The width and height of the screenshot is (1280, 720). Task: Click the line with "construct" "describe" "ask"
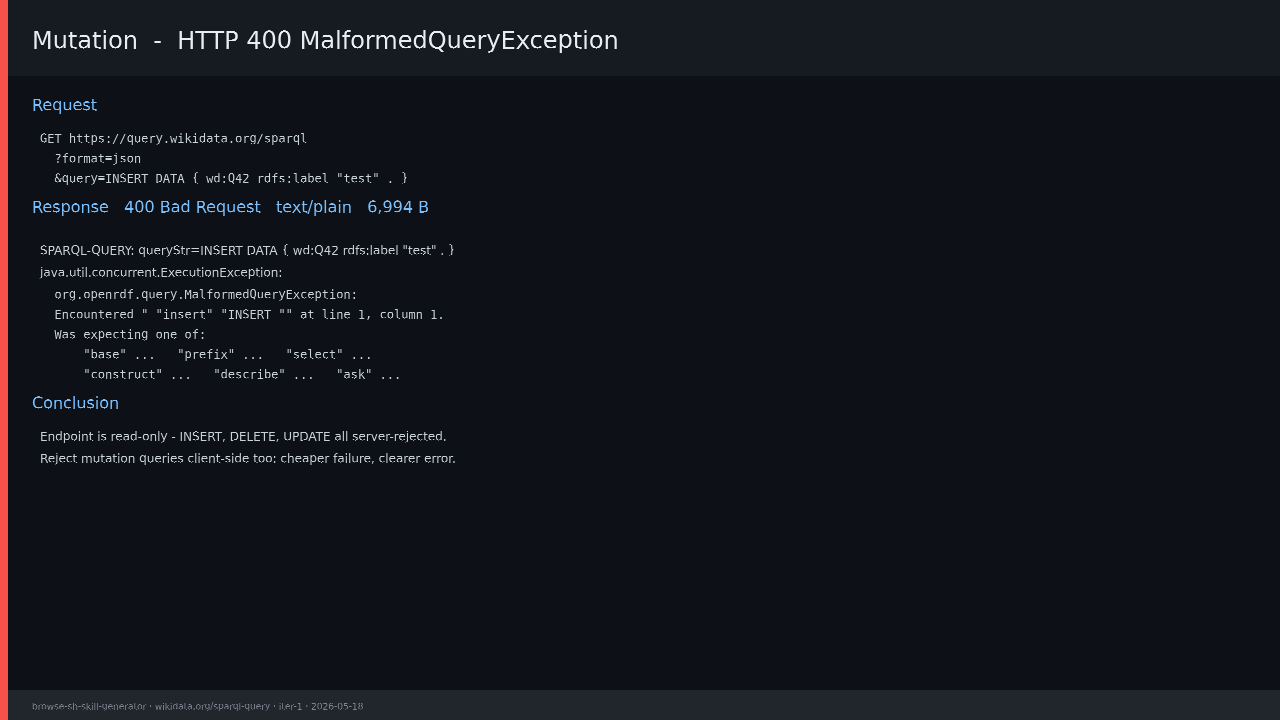coord(242,374)
